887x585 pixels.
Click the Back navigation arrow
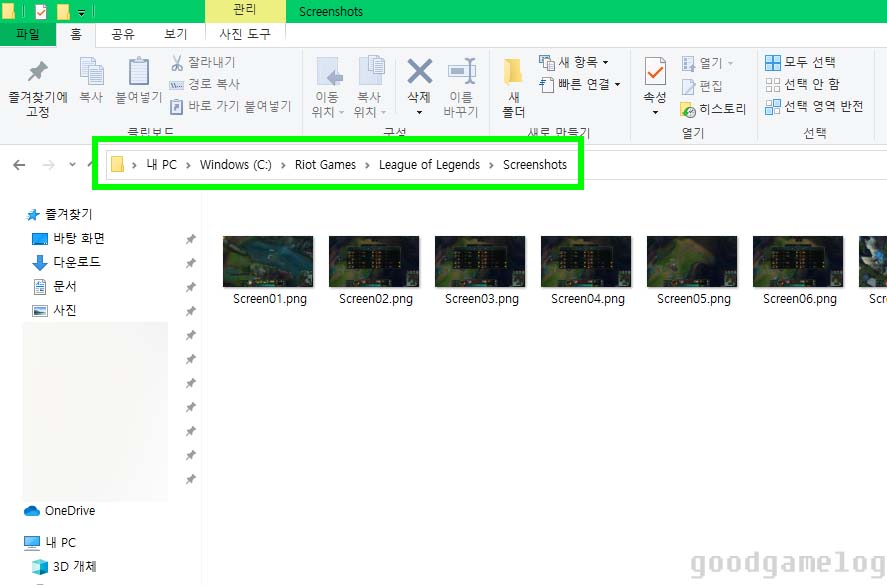coord(19,165)
